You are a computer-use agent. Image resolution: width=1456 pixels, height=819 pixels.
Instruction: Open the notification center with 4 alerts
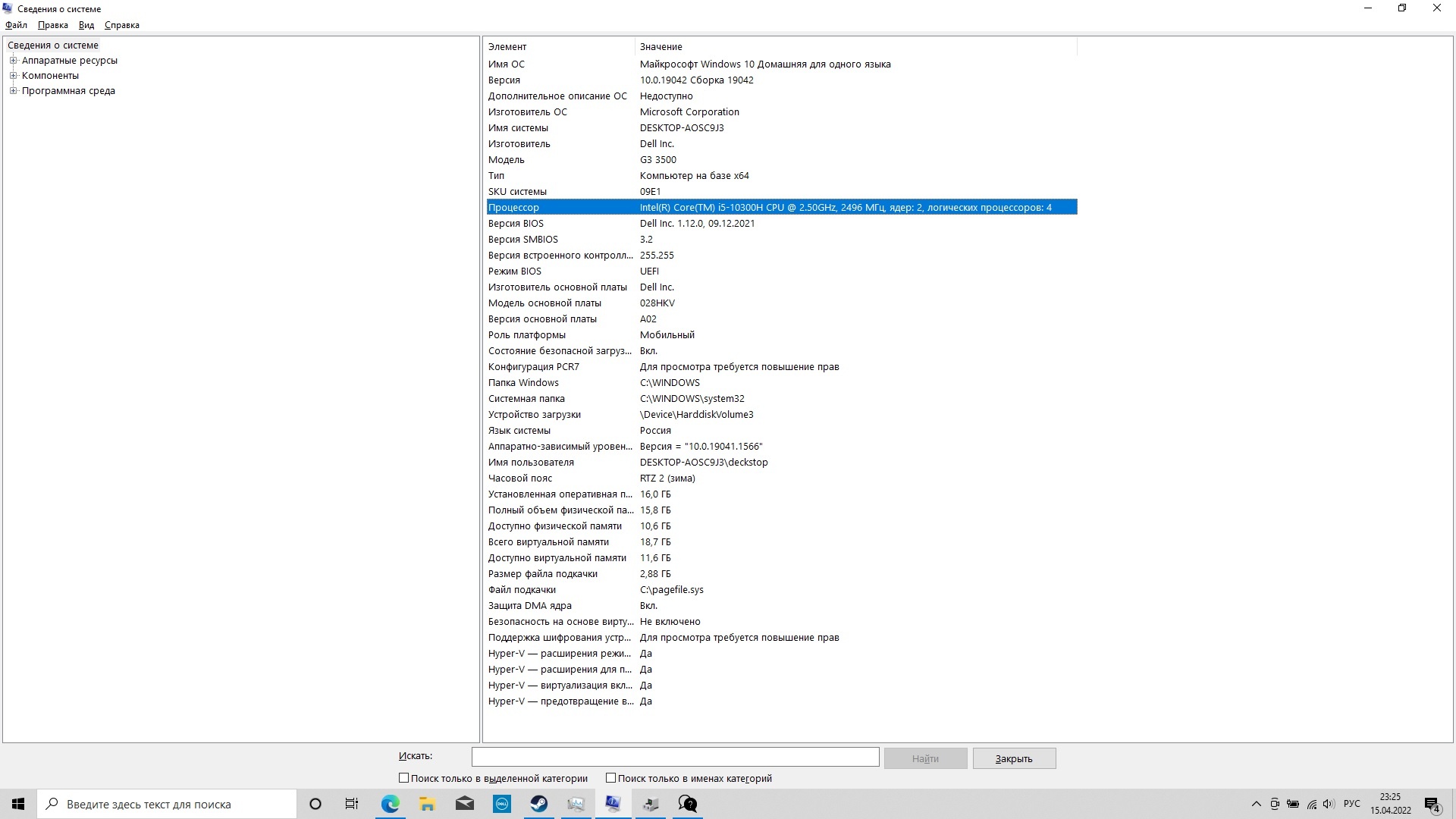pos(1432,804)
